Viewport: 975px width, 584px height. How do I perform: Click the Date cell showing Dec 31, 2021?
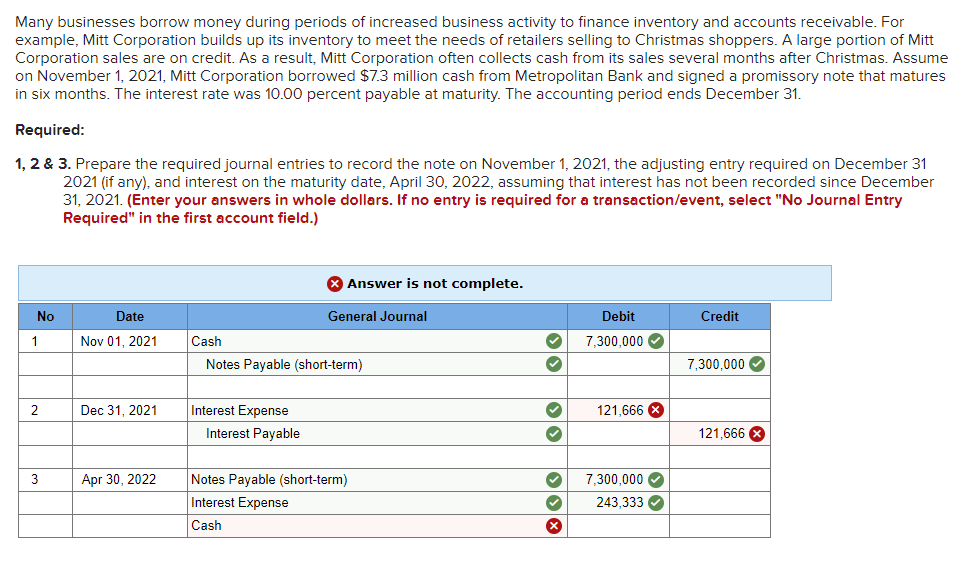(x=130, y=409)
